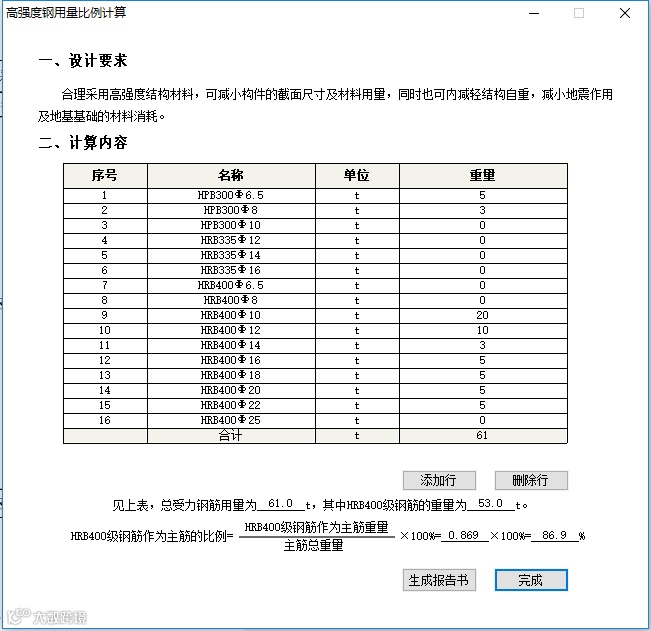Image resolution: width=651 pixels, height=631 pixels.
Task: Click the 添加行 button
Action: coord(439,480)
